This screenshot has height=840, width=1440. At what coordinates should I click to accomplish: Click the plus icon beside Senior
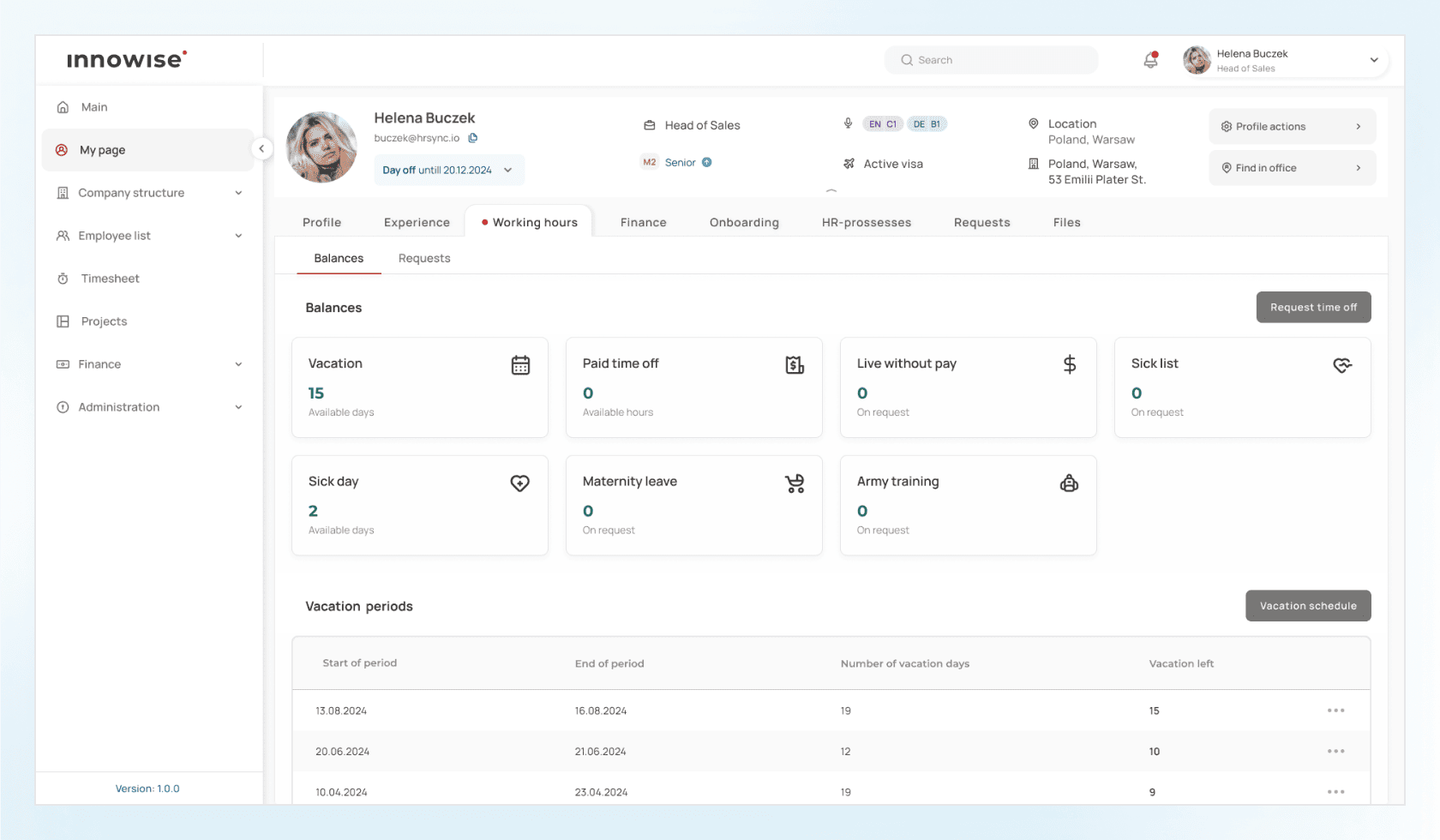(x=707, y=163)
